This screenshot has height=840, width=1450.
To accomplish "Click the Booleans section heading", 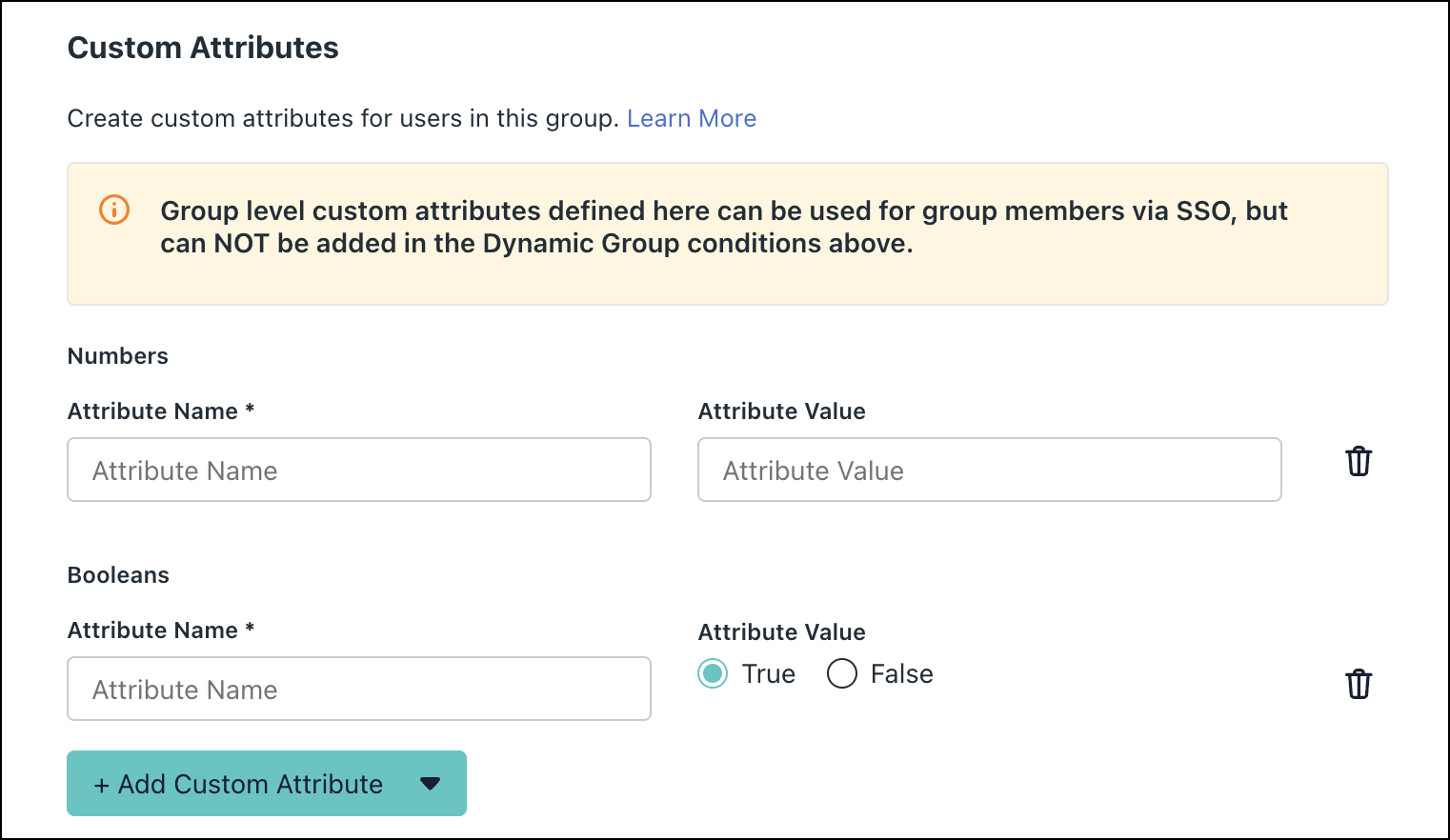I will coord(118,574).
